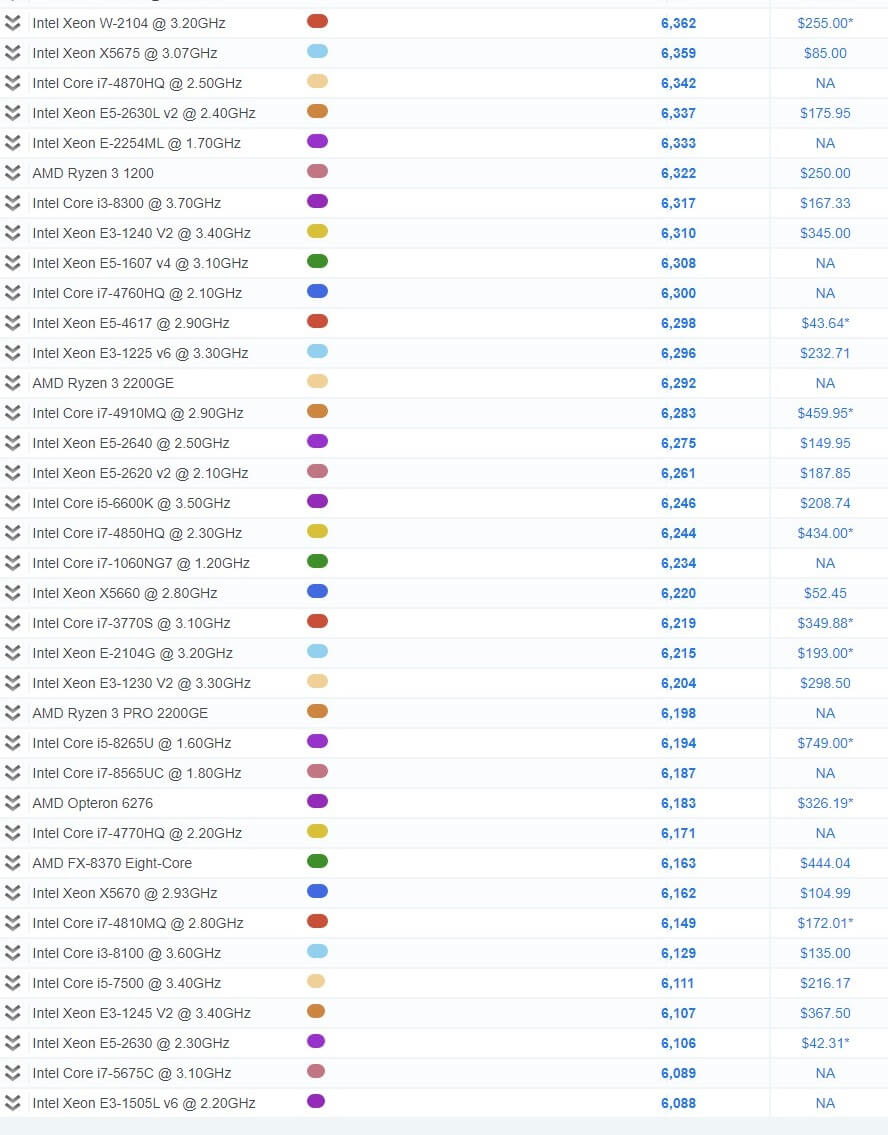The image size is (888, 1135).
Task: Expand details for Intel Xeon X5660
Action: pyautogui.click(x=12, y=593)
